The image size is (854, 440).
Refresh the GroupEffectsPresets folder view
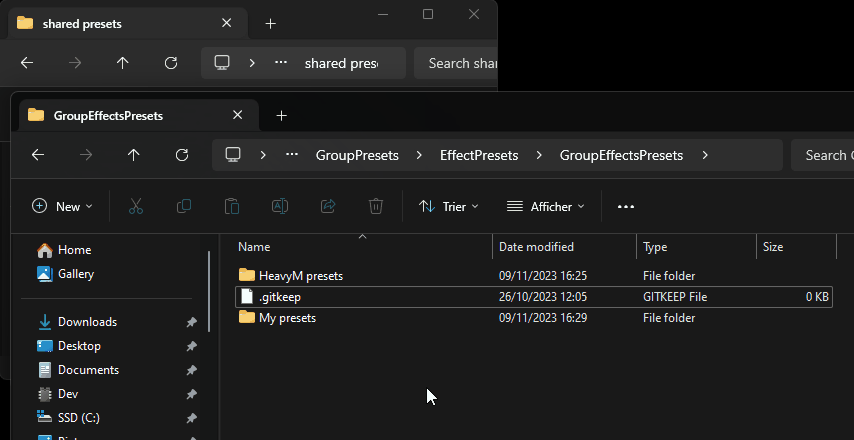182,155
